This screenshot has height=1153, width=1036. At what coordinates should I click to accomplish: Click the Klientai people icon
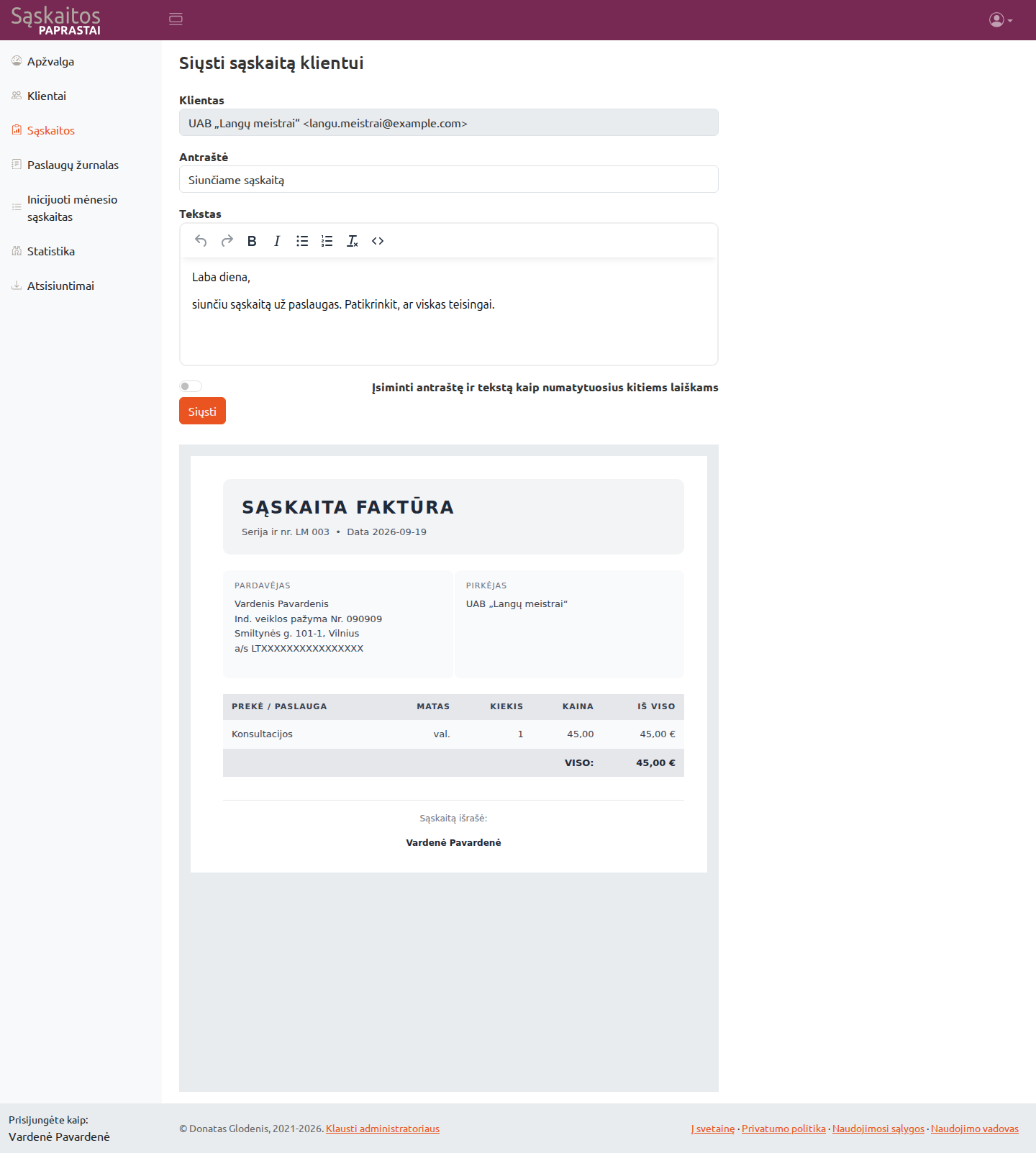(17, 96)
